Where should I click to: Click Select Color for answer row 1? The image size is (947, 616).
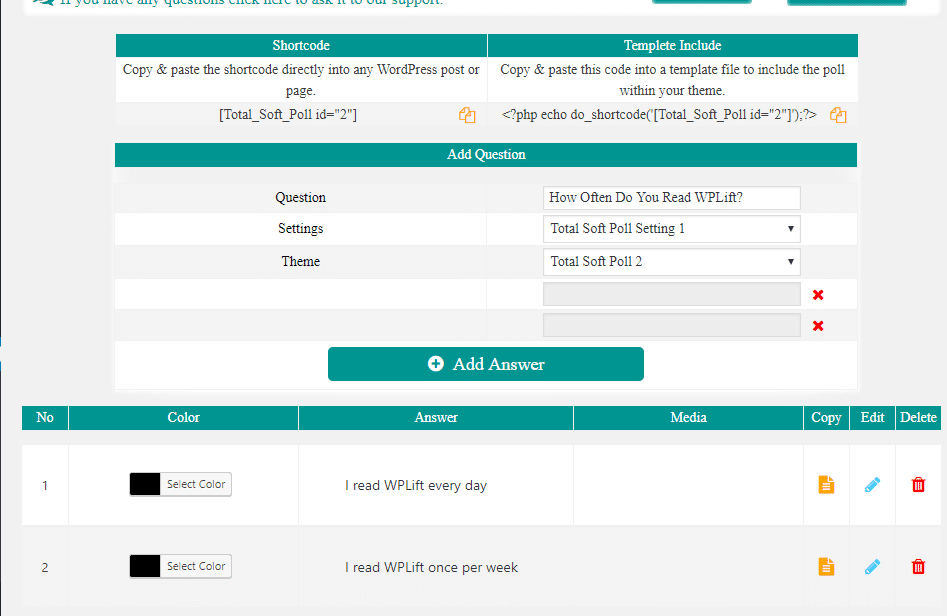(x=196, y=484)
